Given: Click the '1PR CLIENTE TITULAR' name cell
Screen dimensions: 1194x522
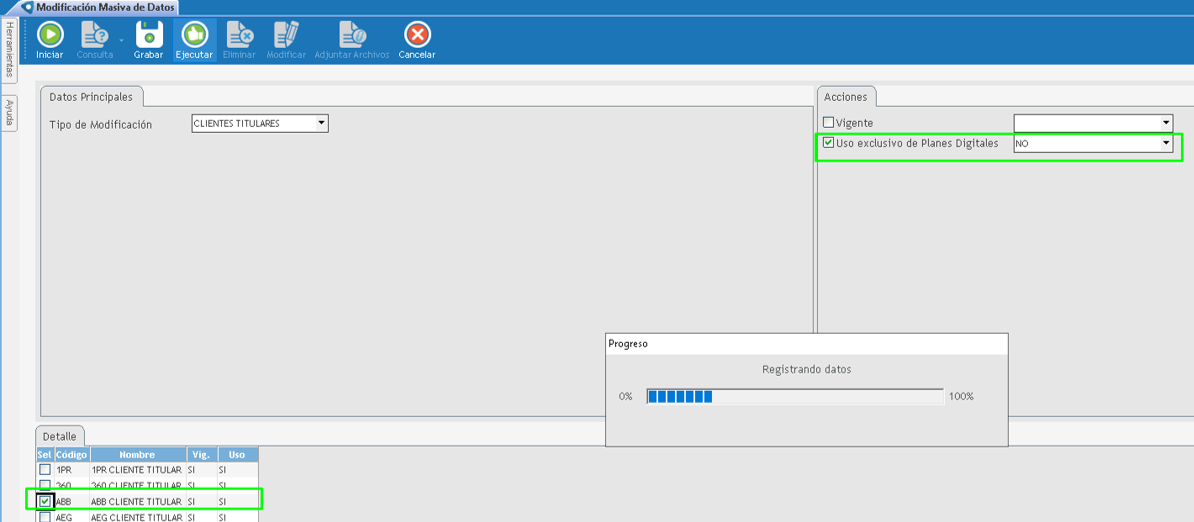Looking at the screenshot, I should 137,470.
